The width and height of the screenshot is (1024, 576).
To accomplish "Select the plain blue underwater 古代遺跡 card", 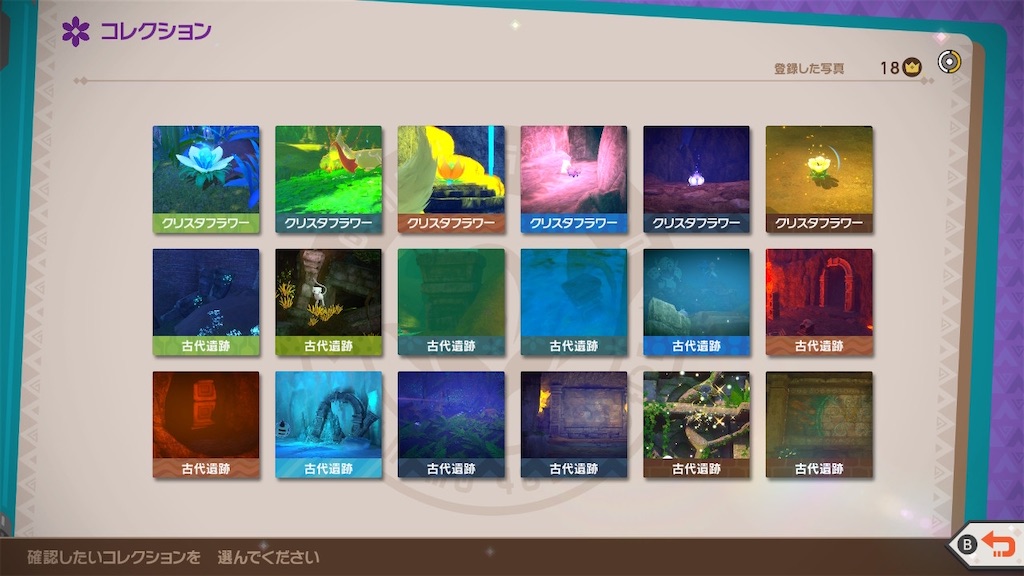I will click(x=574, y=302).
